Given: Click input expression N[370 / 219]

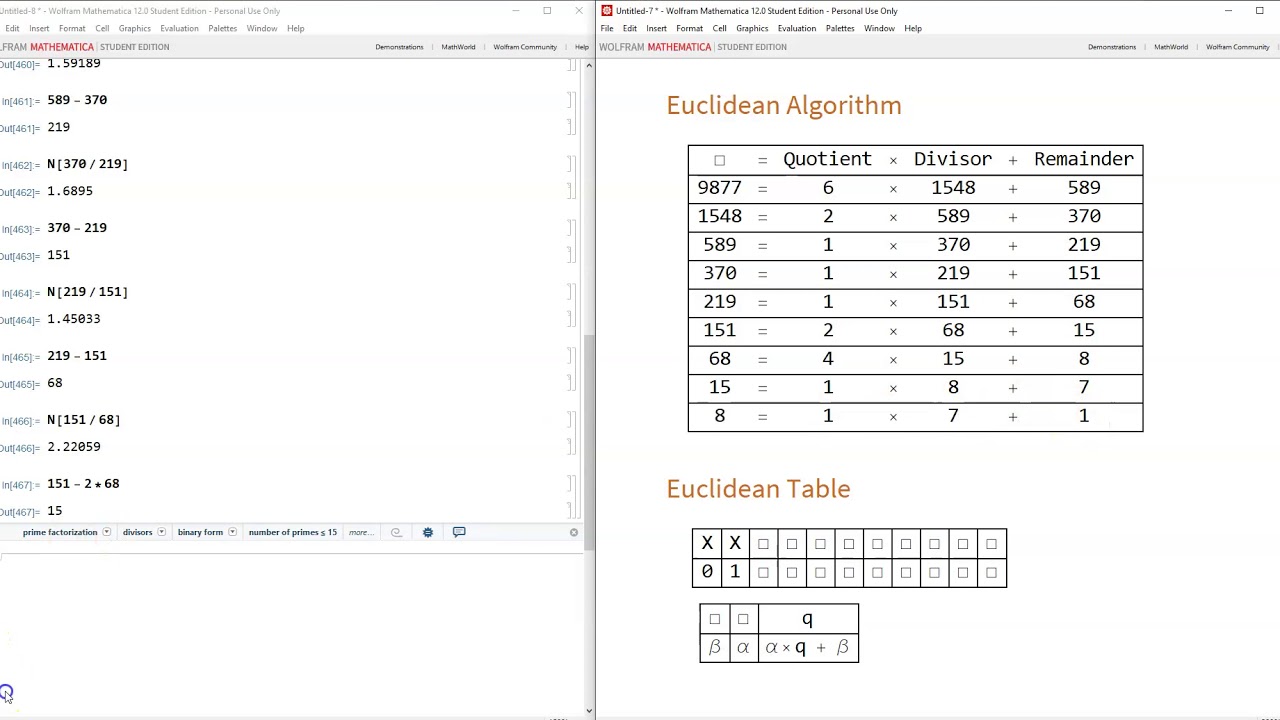Looking at the screenshot, I should coord(87,164).
